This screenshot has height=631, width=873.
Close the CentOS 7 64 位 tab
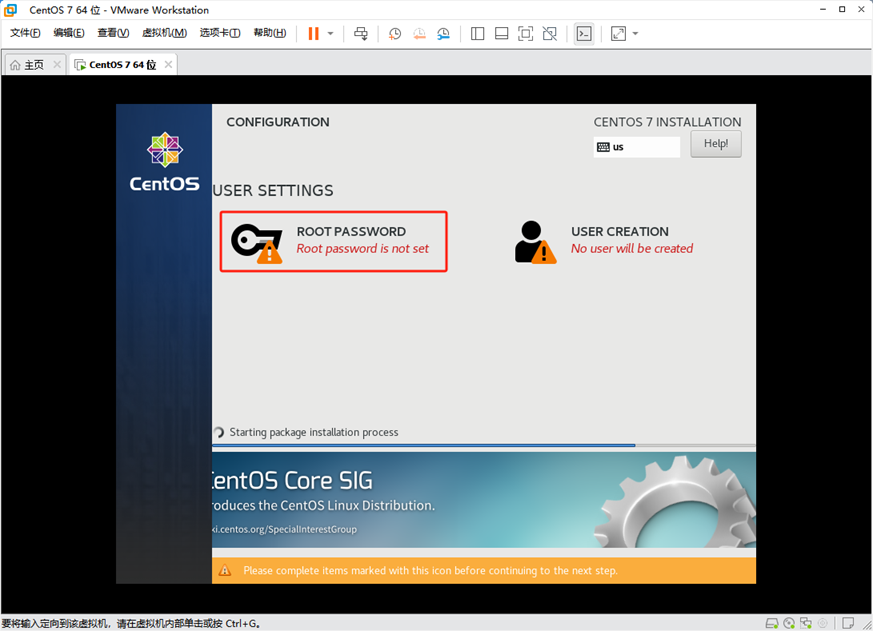(168, 65)
